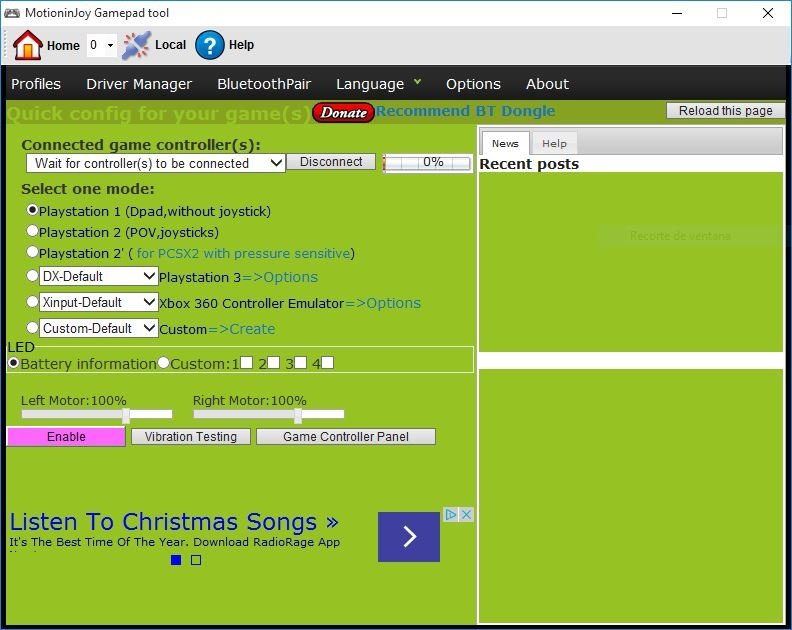The image size is (792, 630).
Task: Open the Xinput-Default dropdown
Action: point(98,302)
